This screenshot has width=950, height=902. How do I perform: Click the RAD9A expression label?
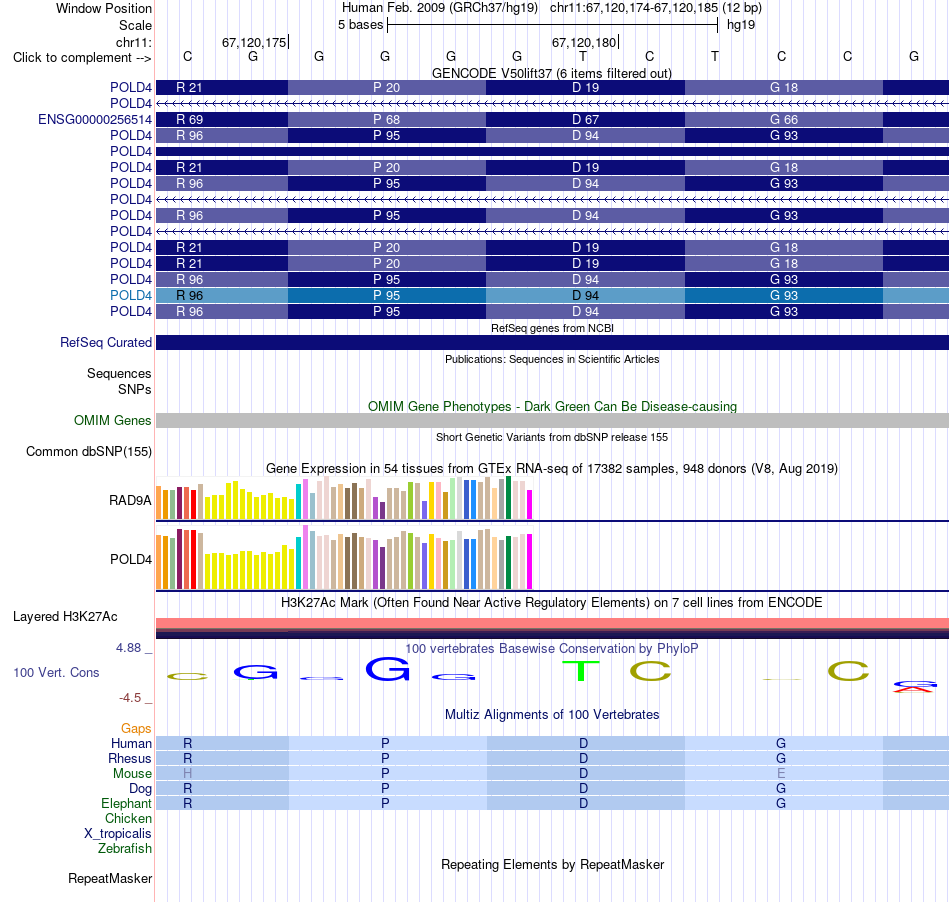click(130, 500)
